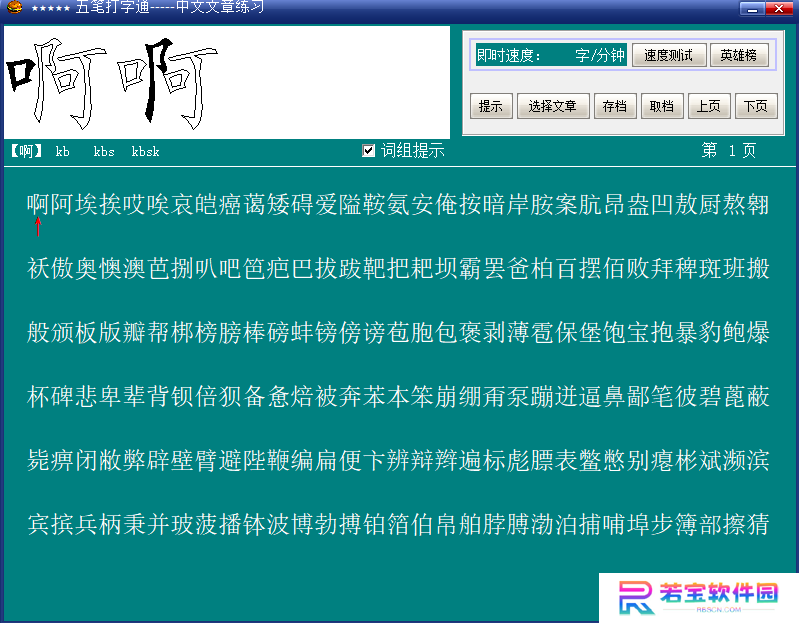Viewport: 799px width, 623px height.
Task: Click the 速度测试 speed test button
Action: (669, 55)
